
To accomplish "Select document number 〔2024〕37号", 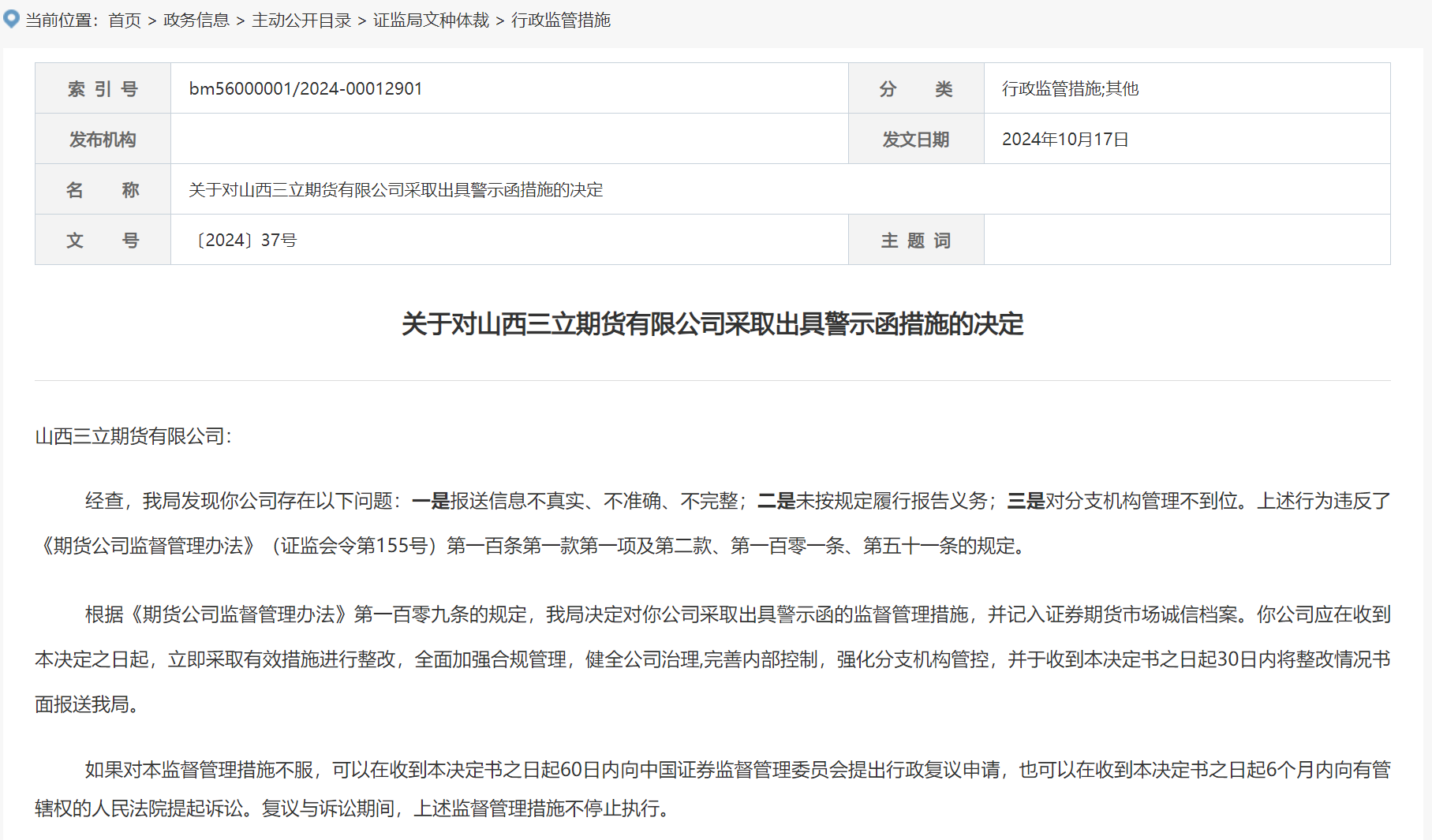I will (243, 240).
